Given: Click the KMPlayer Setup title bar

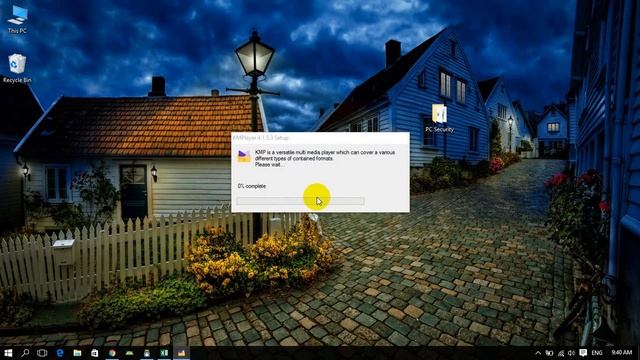Looking at the screenshot, I should coord(320,138).
